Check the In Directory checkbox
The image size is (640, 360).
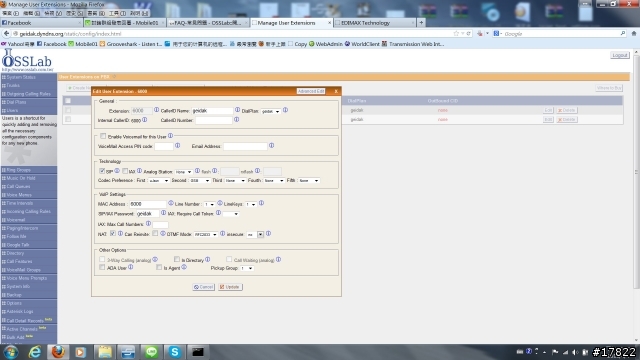point(177,259)
